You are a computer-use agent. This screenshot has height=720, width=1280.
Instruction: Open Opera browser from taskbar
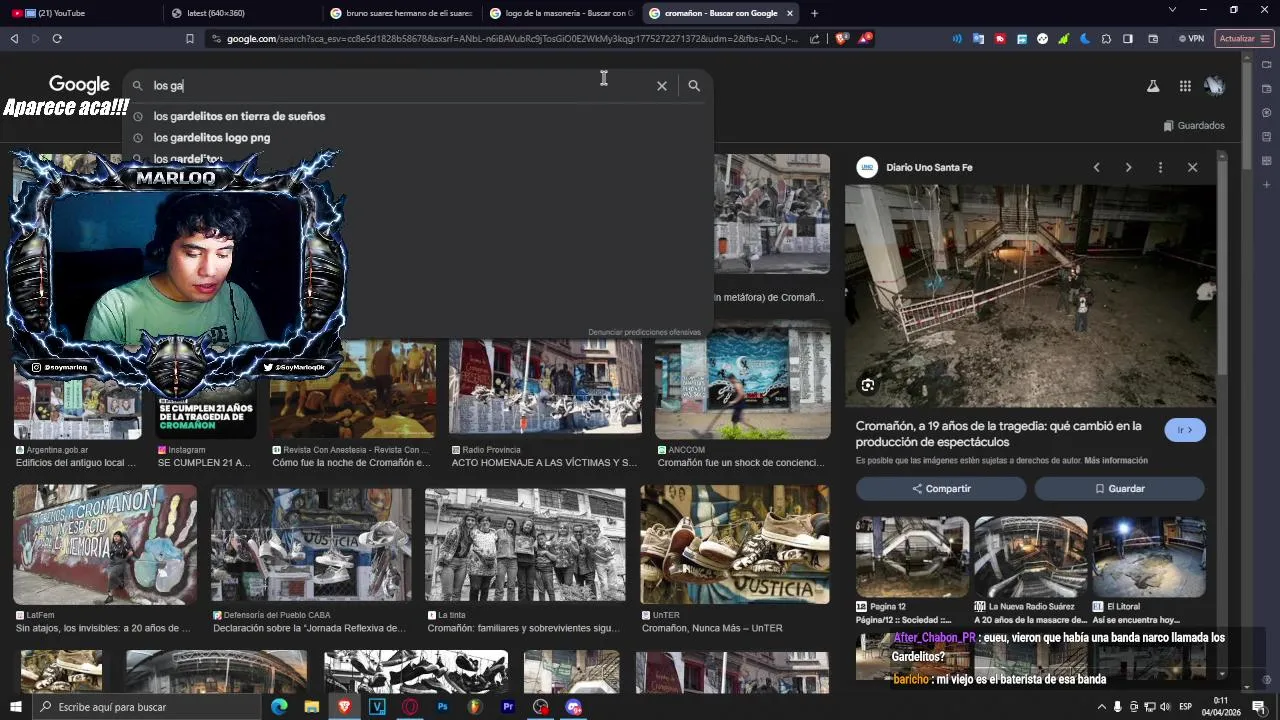(x=410, y=707)
